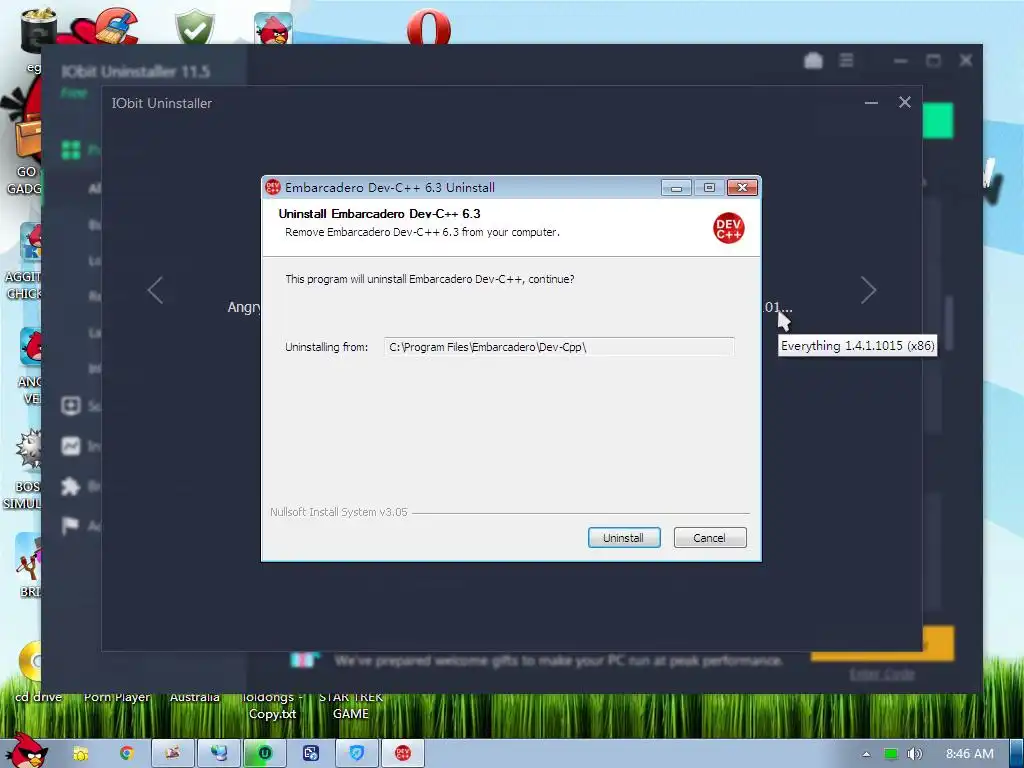Viewport: 1024px width, 768px height.
Task: Open Google Chrome from the taskbar
Action: tap(126, 754)
